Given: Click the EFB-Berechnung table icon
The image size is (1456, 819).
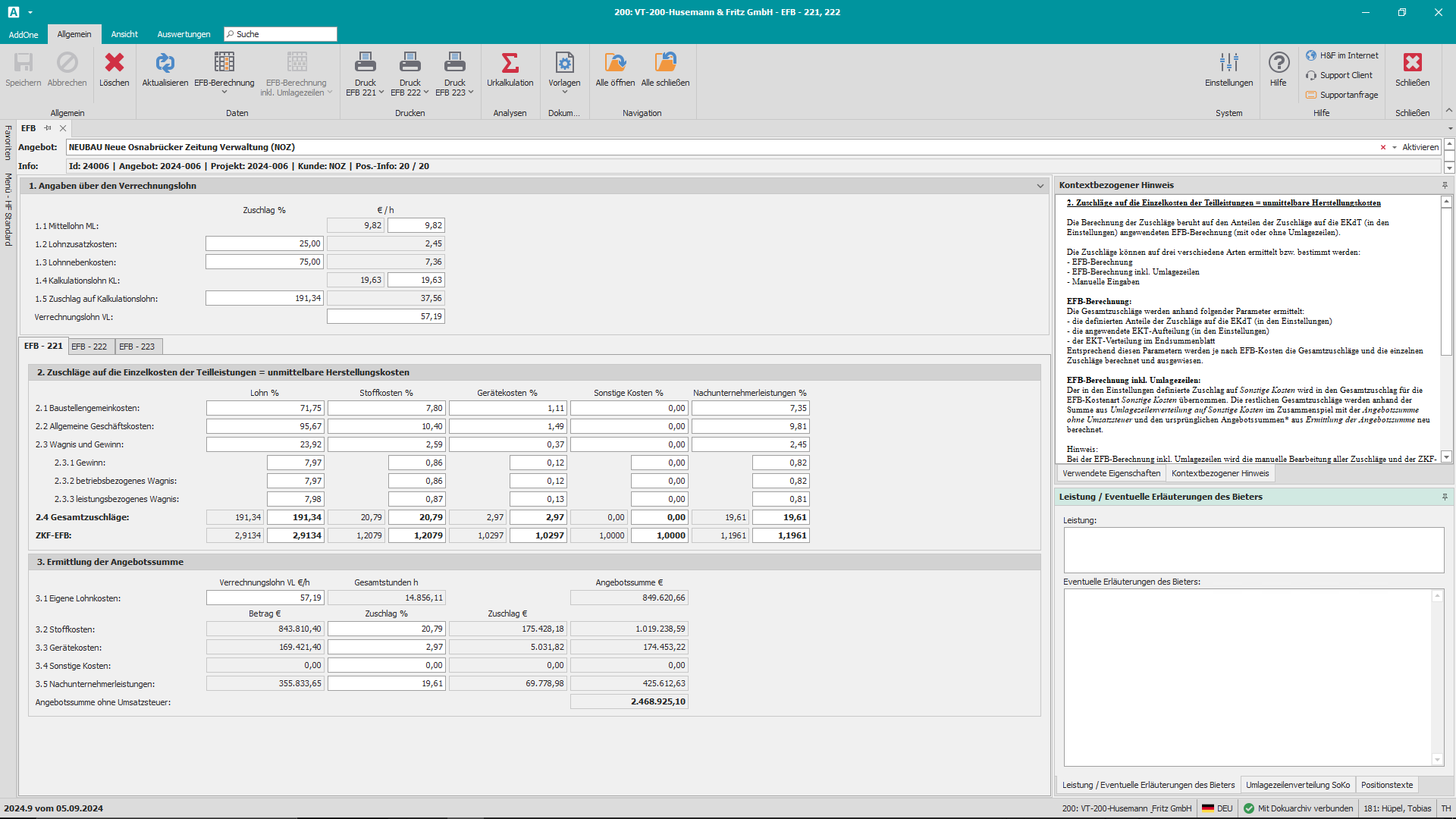Looking at the screenshot, I should [224, 63].
